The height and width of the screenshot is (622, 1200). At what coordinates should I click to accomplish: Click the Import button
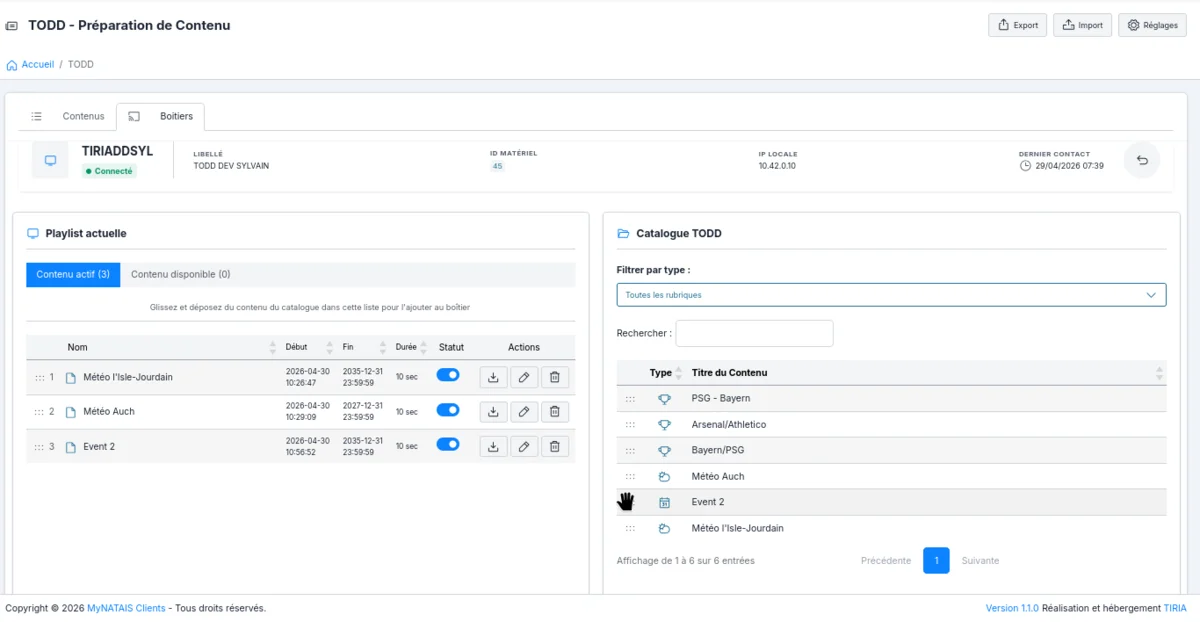coord(1082,25)
